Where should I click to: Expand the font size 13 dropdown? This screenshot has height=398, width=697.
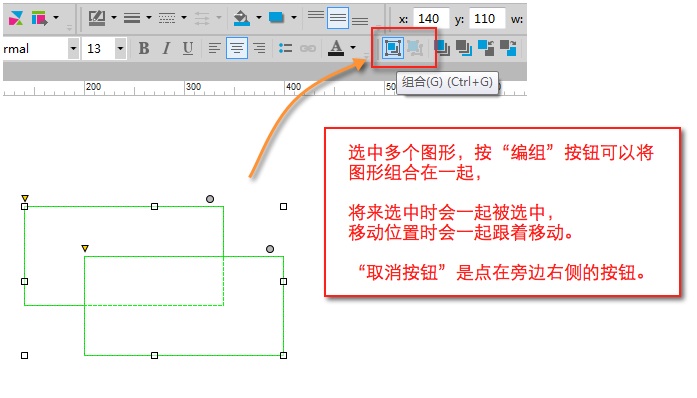[120, 48]
